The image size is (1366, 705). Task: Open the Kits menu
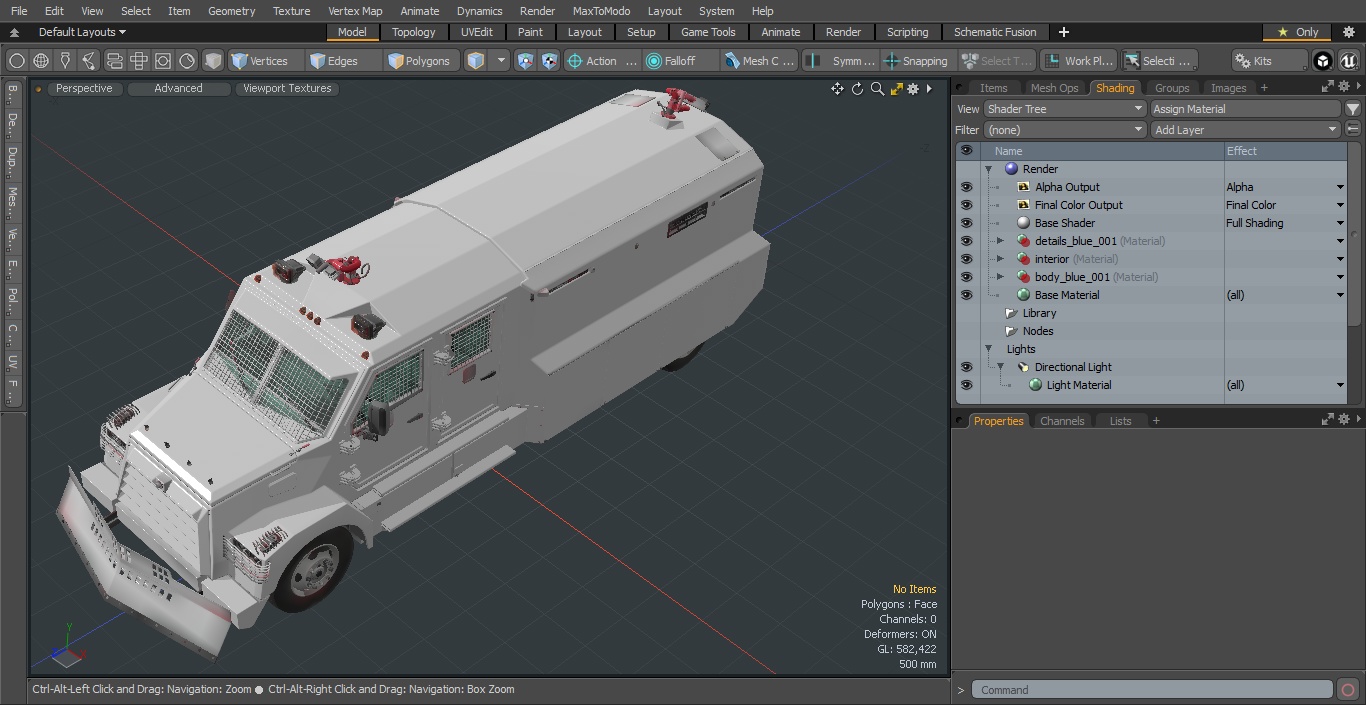1268,61
